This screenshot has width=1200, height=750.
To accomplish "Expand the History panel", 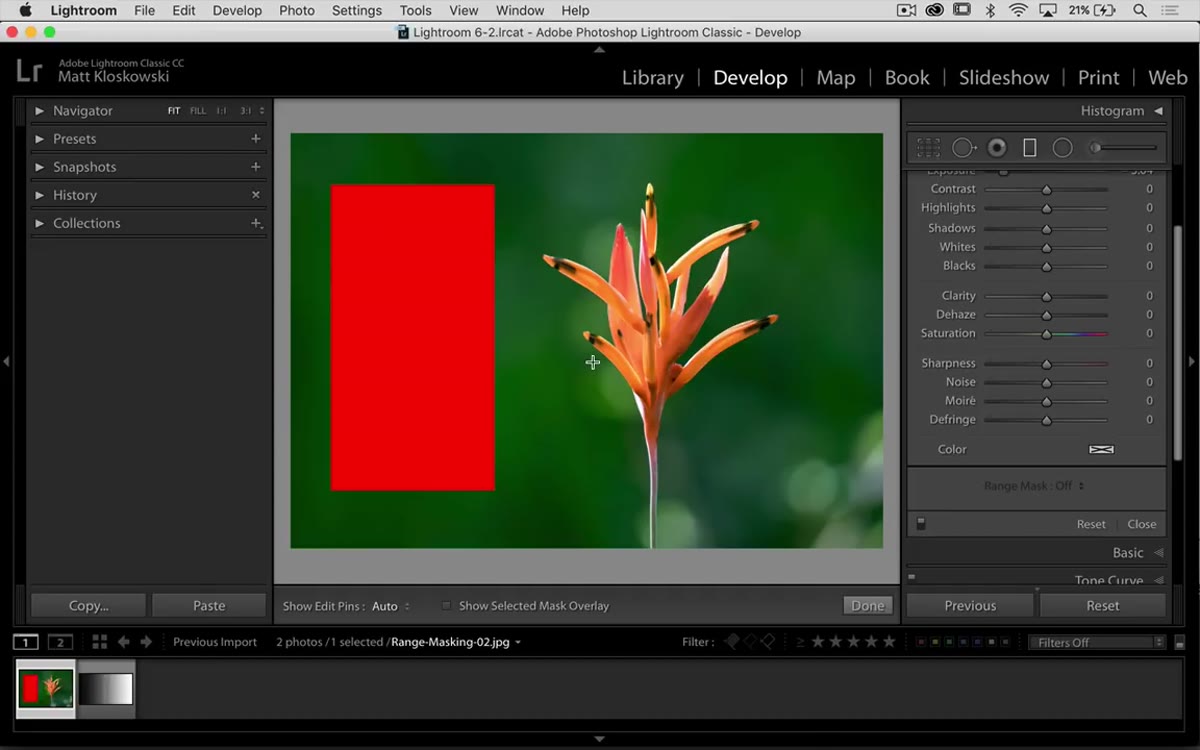I will [x=40, y=195].
